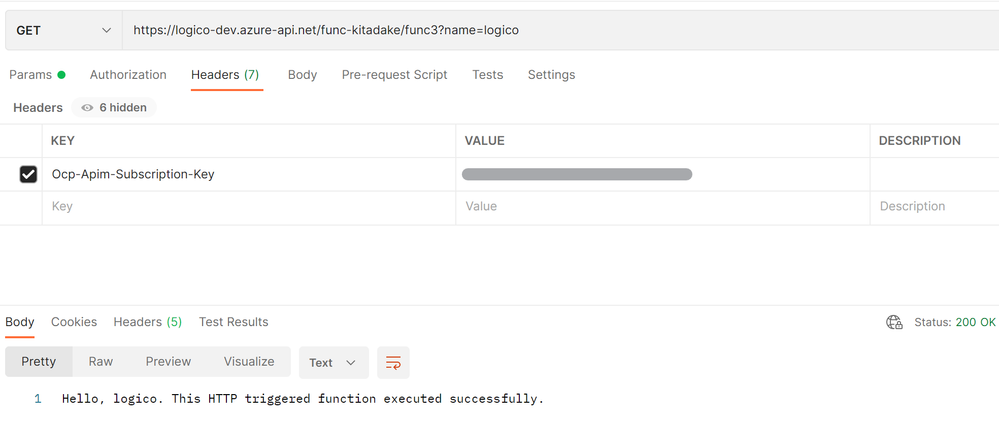
Task: Switch to the Test Results tab
Action: click(x=234, y=322)
